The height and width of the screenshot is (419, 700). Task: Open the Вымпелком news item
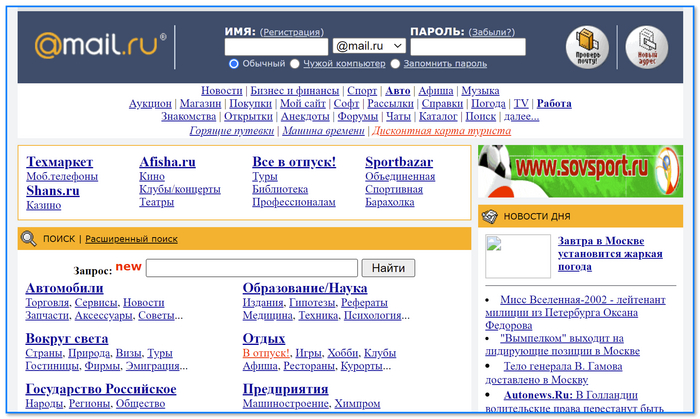coord(562,345)
